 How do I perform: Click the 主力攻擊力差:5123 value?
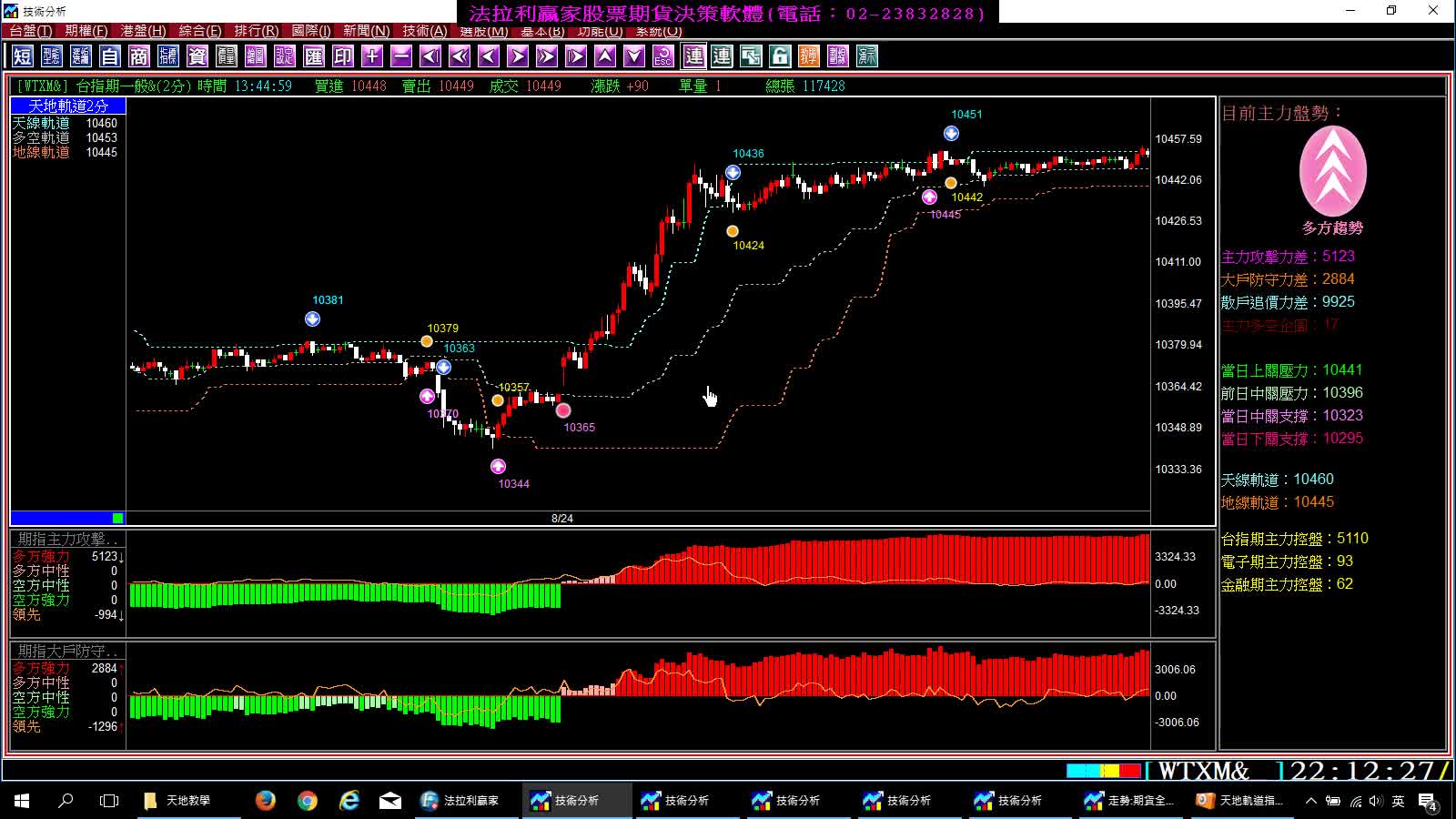[x=1288, y=257]
